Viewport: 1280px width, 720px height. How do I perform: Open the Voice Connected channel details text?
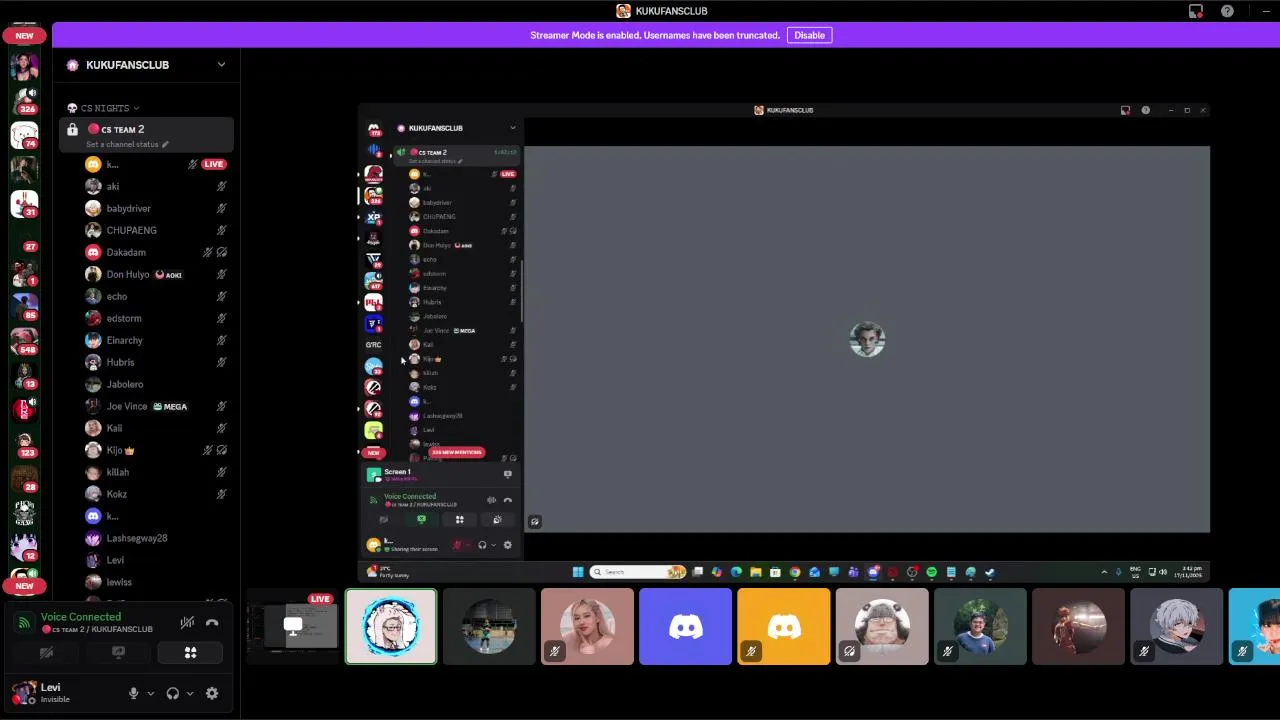(x=98, y=629)
